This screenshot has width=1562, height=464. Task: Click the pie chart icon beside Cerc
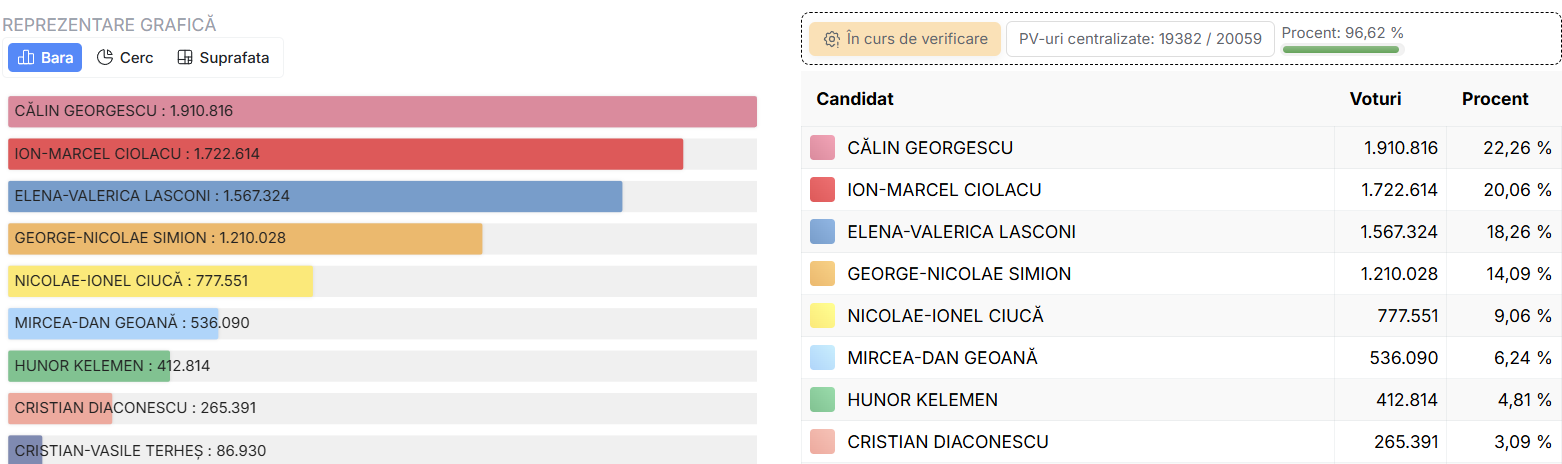click(104, 58)
